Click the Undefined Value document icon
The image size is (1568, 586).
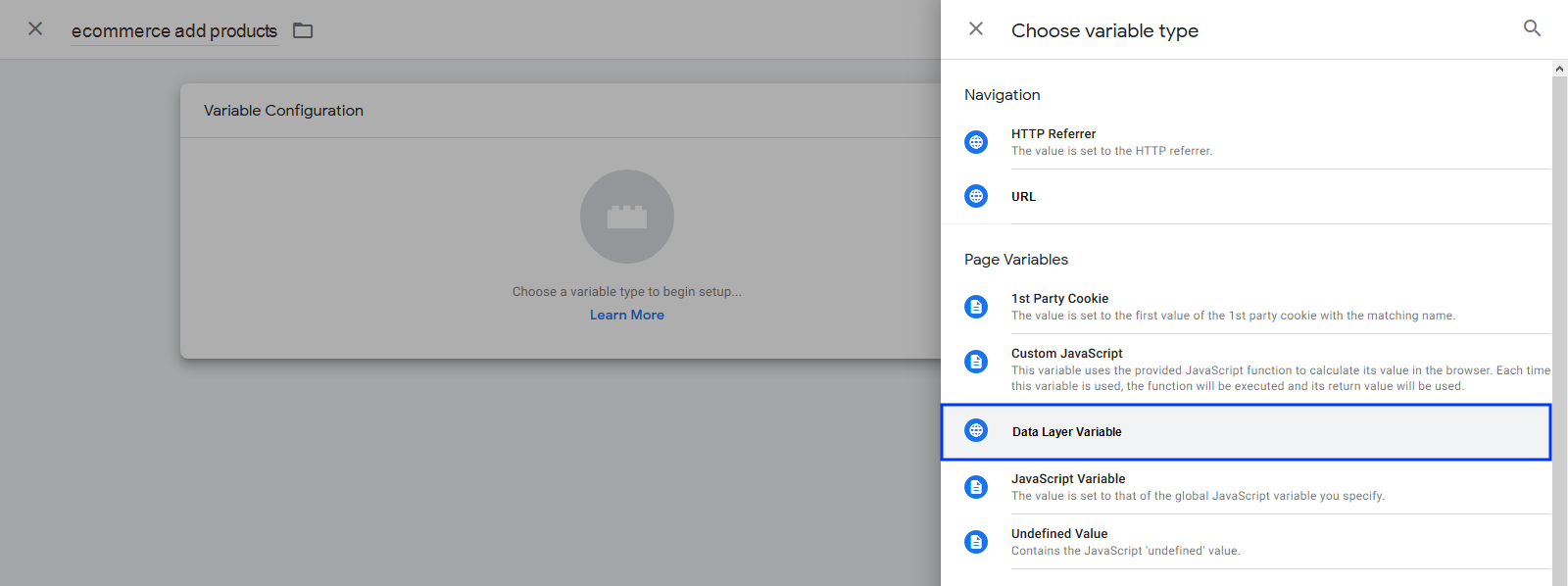point(976,542)
